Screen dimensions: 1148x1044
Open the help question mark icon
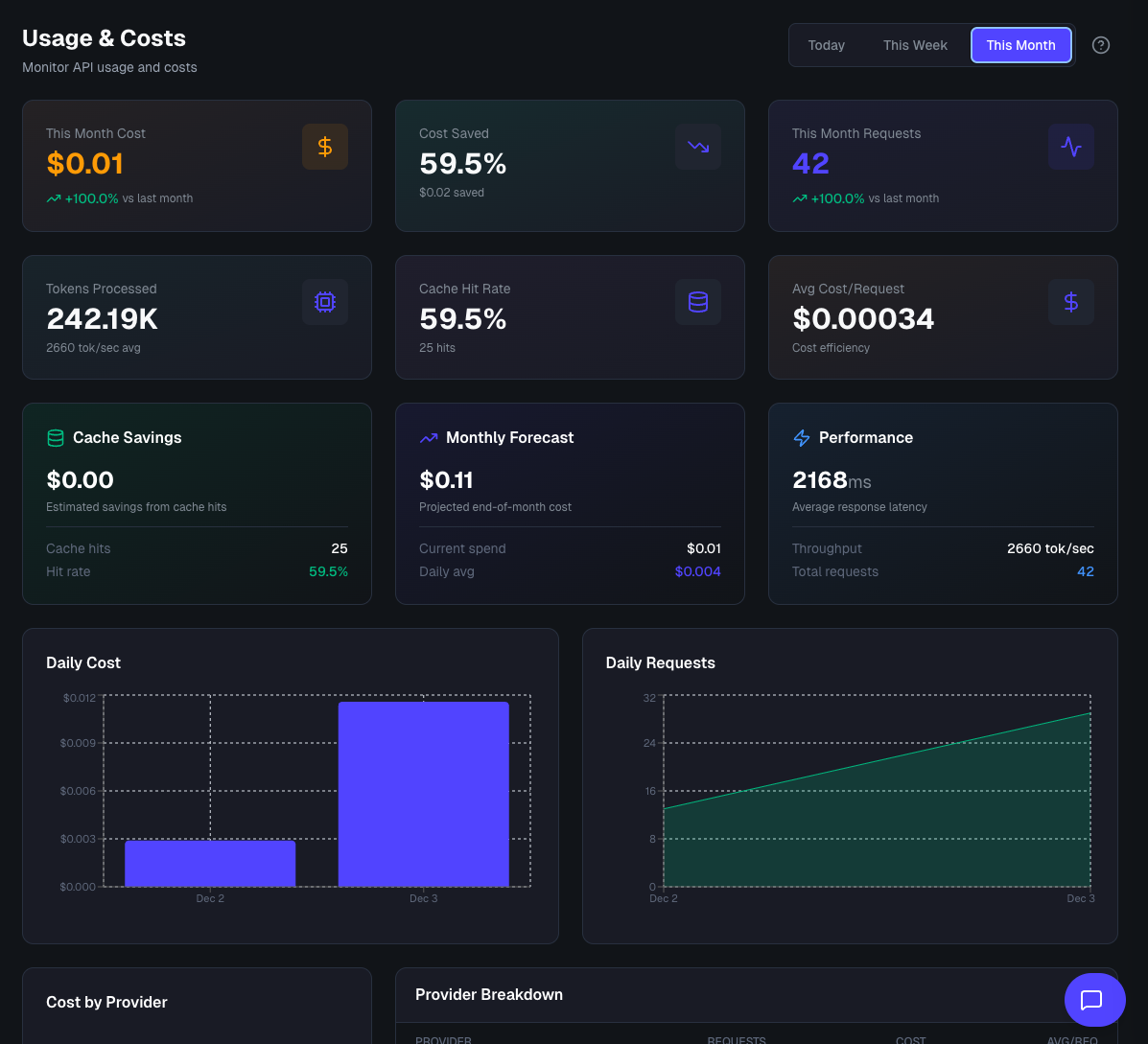point(1100,45)
